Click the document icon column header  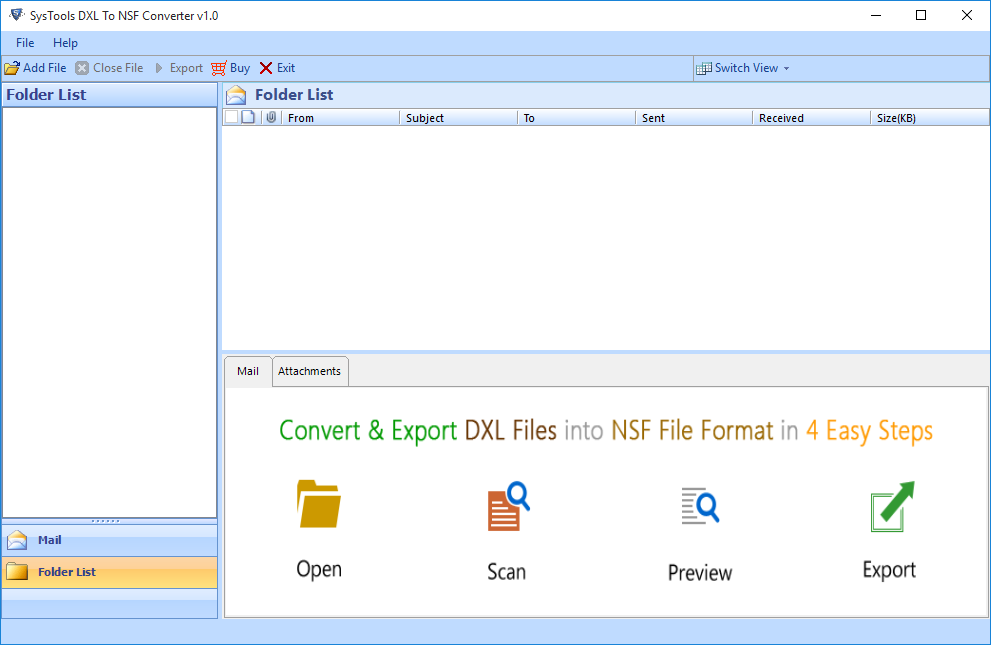[x=248, y=117]
